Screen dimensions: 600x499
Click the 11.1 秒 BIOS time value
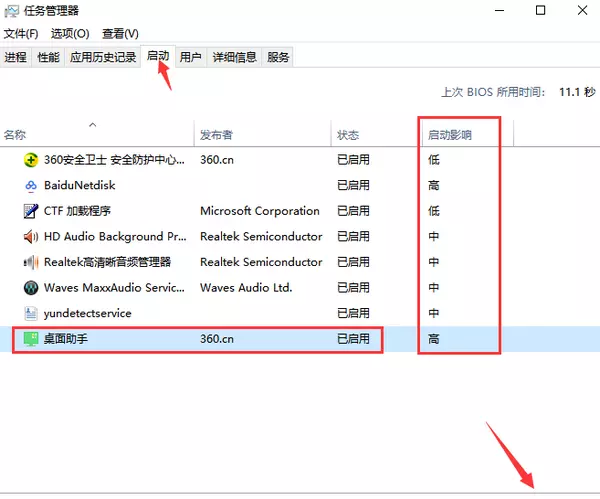(577, 92)
